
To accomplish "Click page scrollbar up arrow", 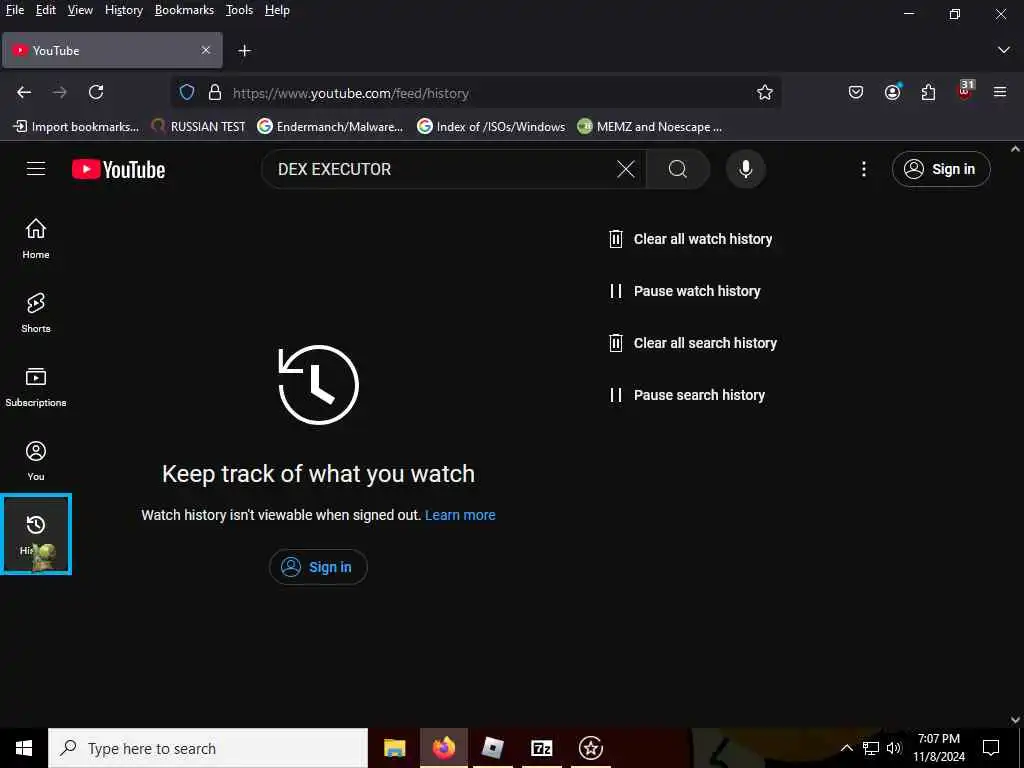I will (1015, 150).
